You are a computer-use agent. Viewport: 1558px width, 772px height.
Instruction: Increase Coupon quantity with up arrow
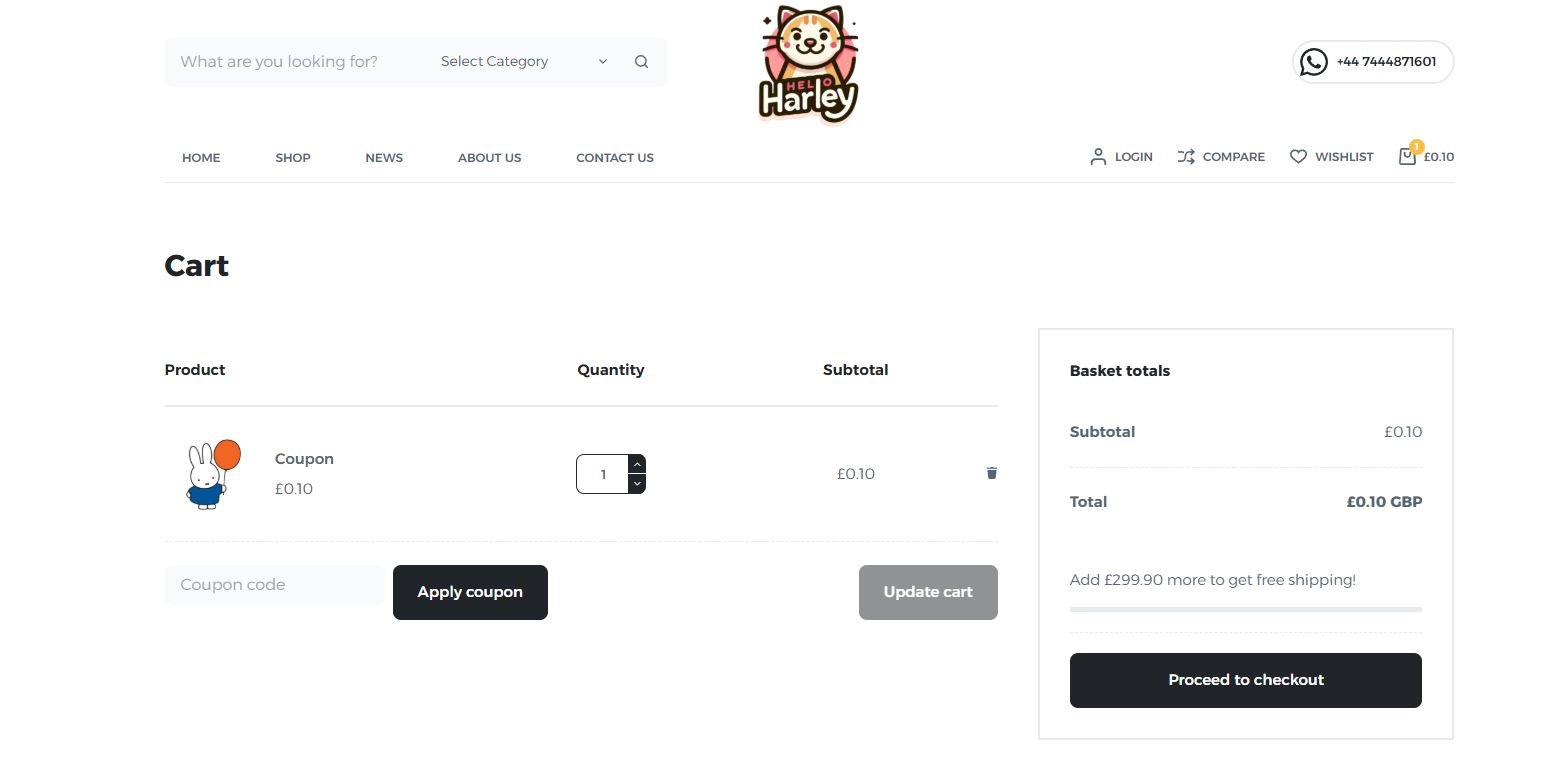click(x=637, y=464)
